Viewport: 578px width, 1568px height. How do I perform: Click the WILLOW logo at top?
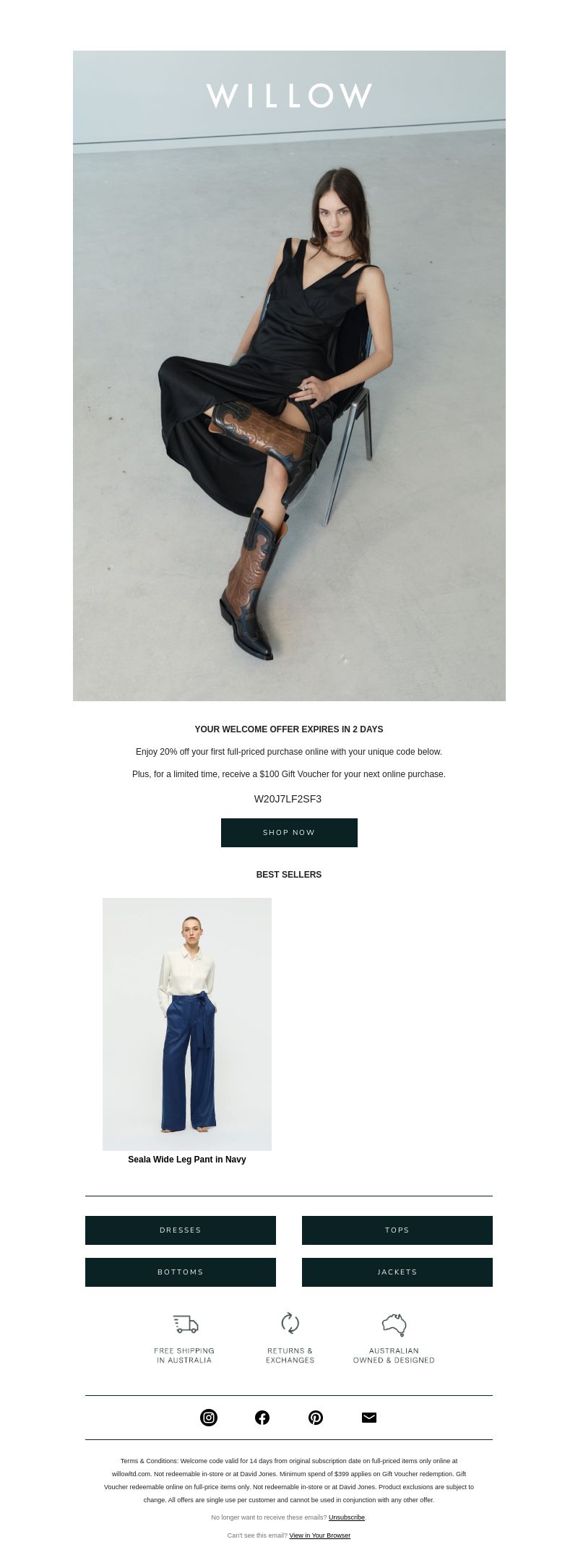(x=289, y=95)
